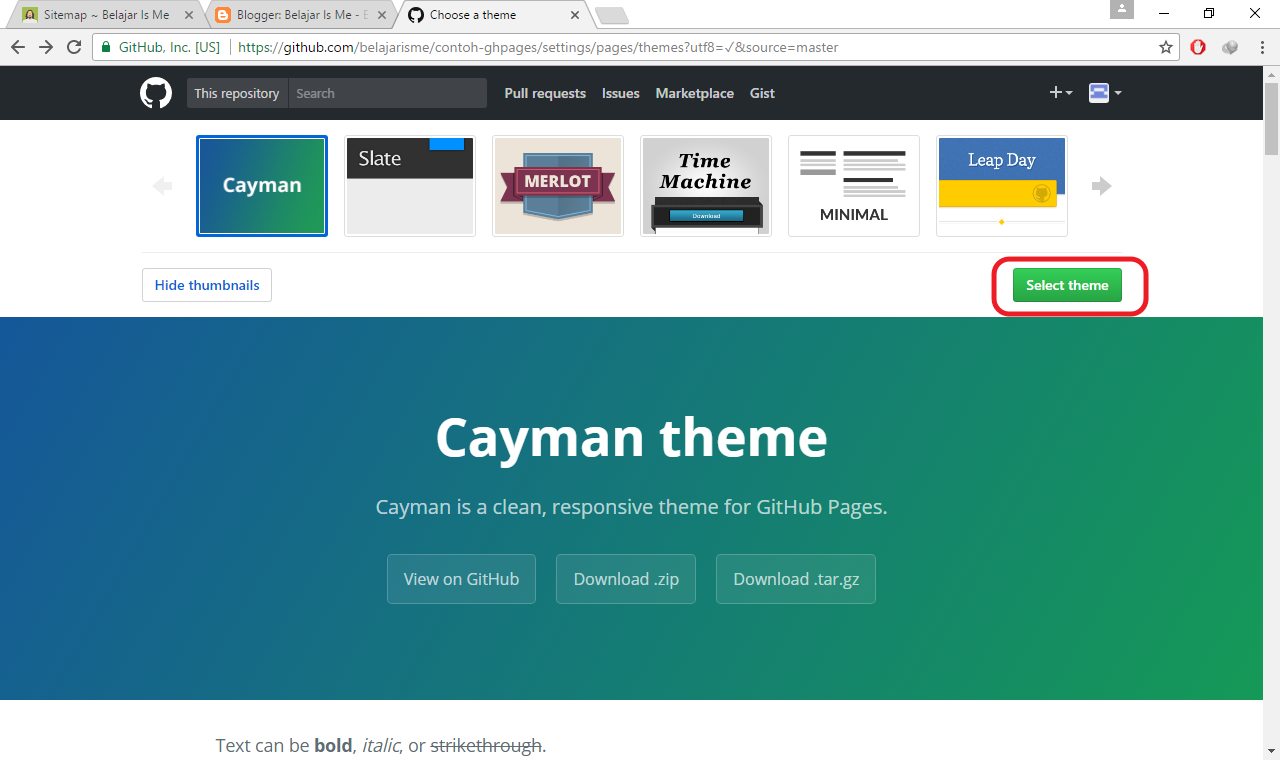Click the Cayman theme heading
1280x760 pixels.
click(x=632, y=437)
